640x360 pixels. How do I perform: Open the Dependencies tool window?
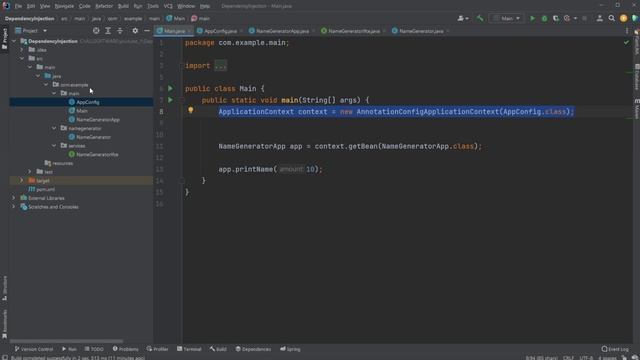point(253,349)
